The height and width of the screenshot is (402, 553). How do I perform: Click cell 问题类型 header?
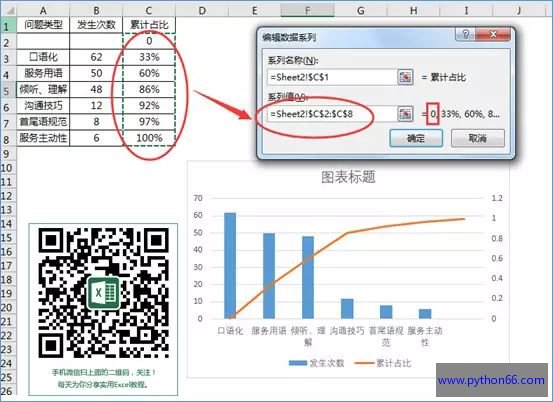pos(43,25)
